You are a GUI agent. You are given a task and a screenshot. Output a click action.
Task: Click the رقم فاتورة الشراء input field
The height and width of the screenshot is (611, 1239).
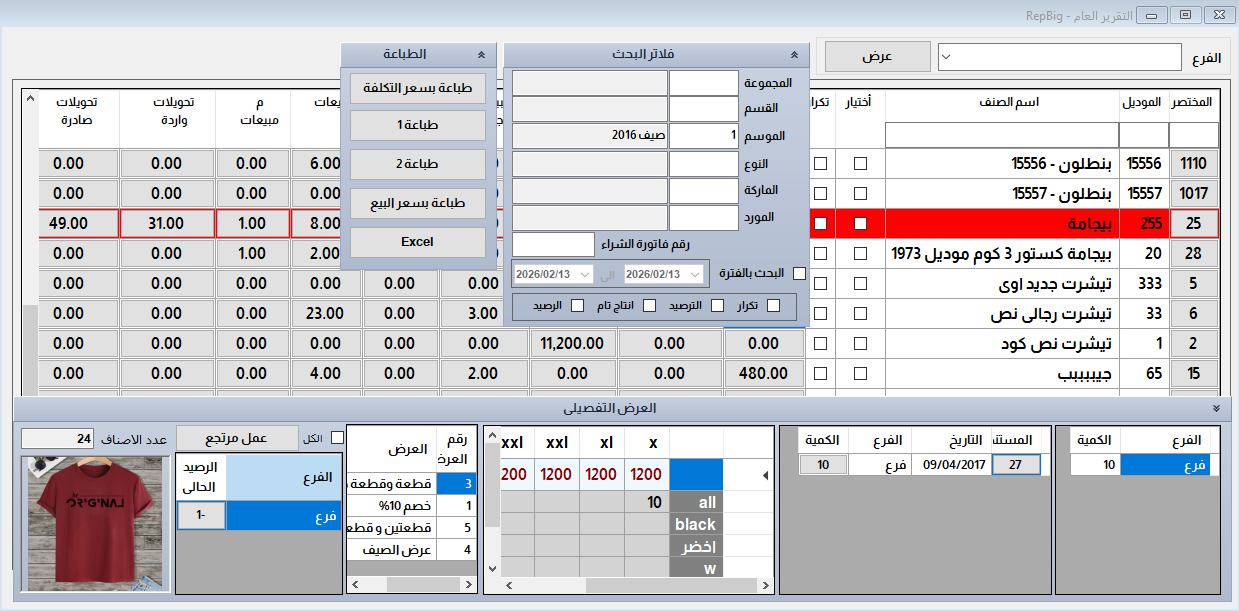[x=553, y=244]
